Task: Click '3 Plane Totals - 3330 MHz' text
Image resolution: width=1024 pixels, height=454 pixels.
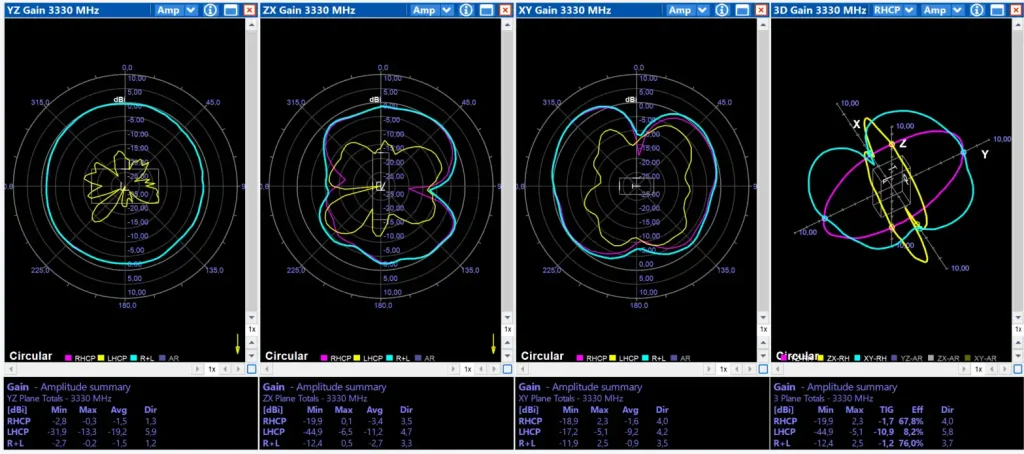Action: [823, 398]
